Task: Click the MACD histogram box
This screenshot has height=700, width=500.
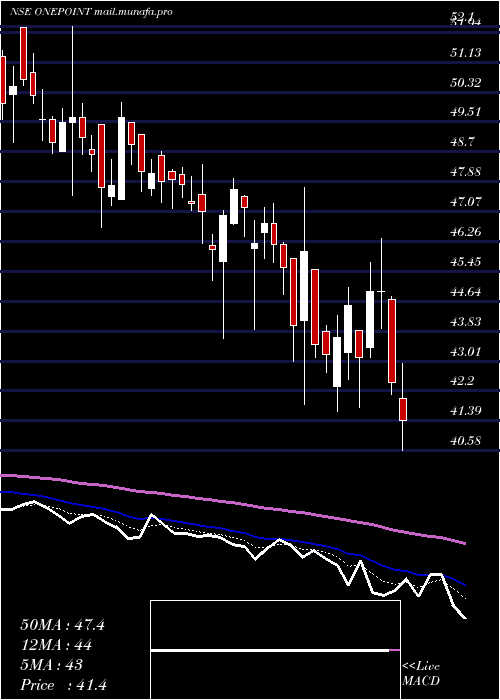Action: pos(275,650)
